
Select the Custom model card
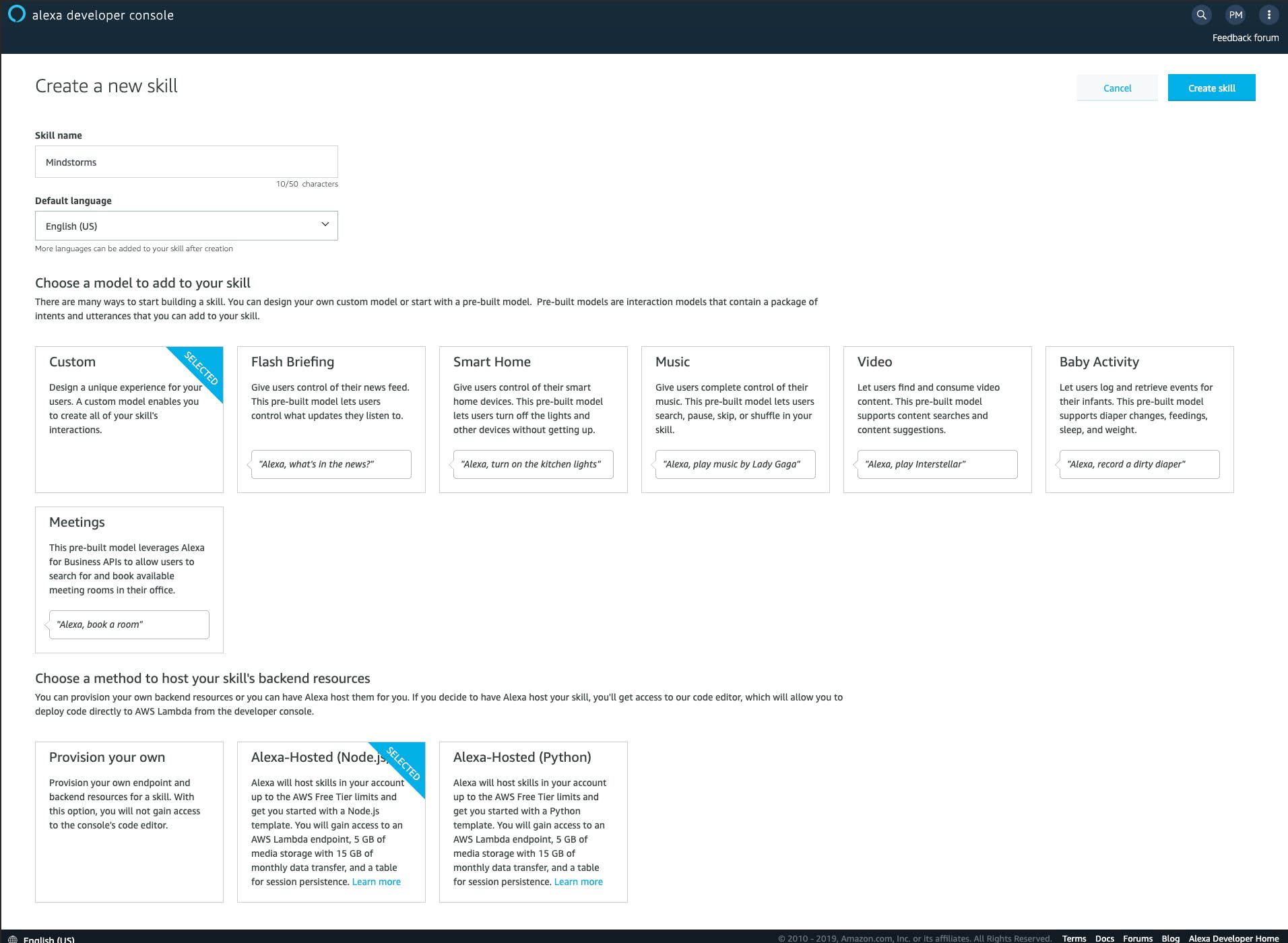coord(129,420)
